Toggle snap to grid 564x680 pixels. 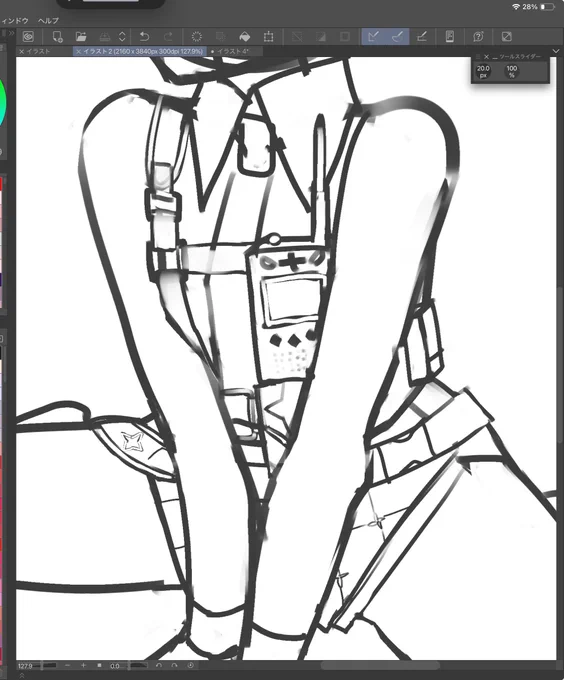pyautogui.click(x=421, y=37)
